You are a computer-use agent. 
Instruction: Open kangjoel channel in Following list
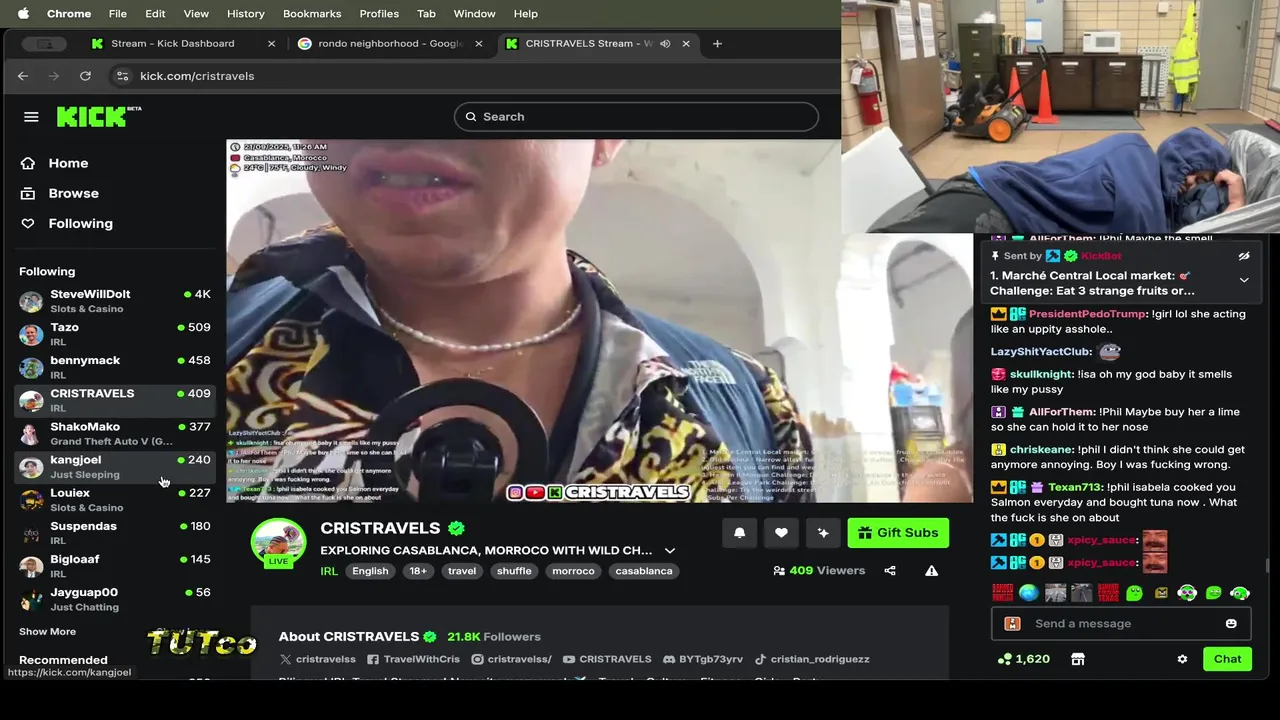coord(114,466)
